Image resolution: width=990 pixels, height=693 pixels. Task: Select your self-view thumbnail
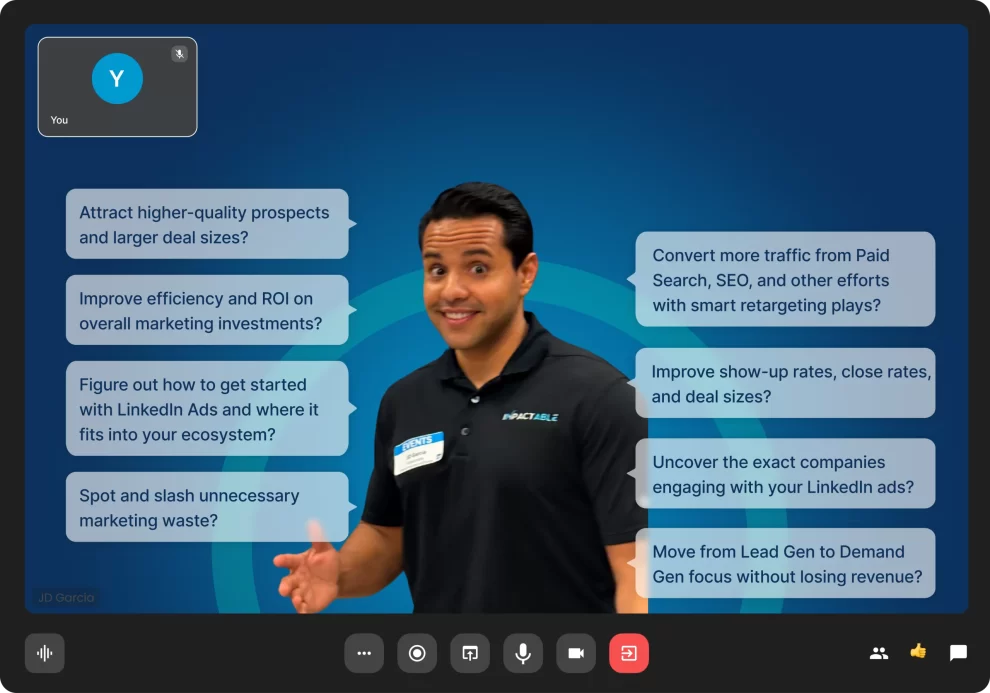point(117,87)
